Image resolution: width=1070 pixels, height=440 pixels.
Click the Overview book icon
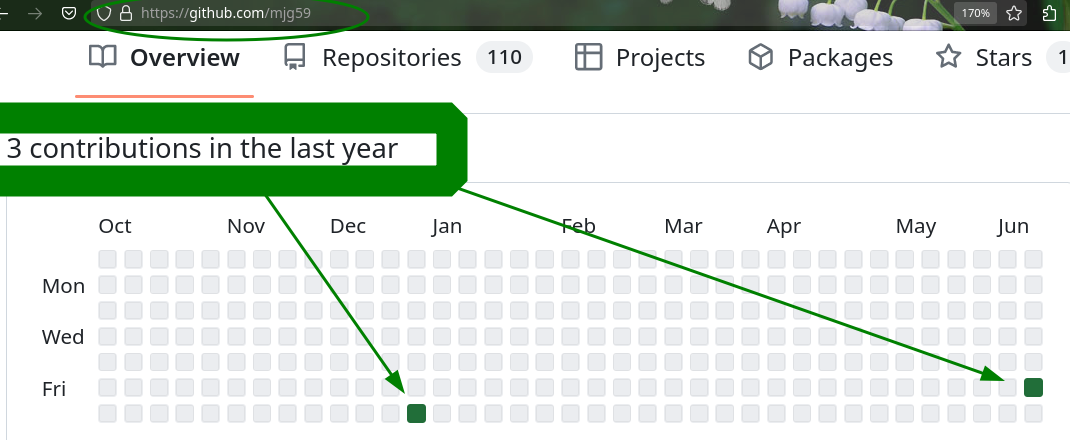pos(103,57)
